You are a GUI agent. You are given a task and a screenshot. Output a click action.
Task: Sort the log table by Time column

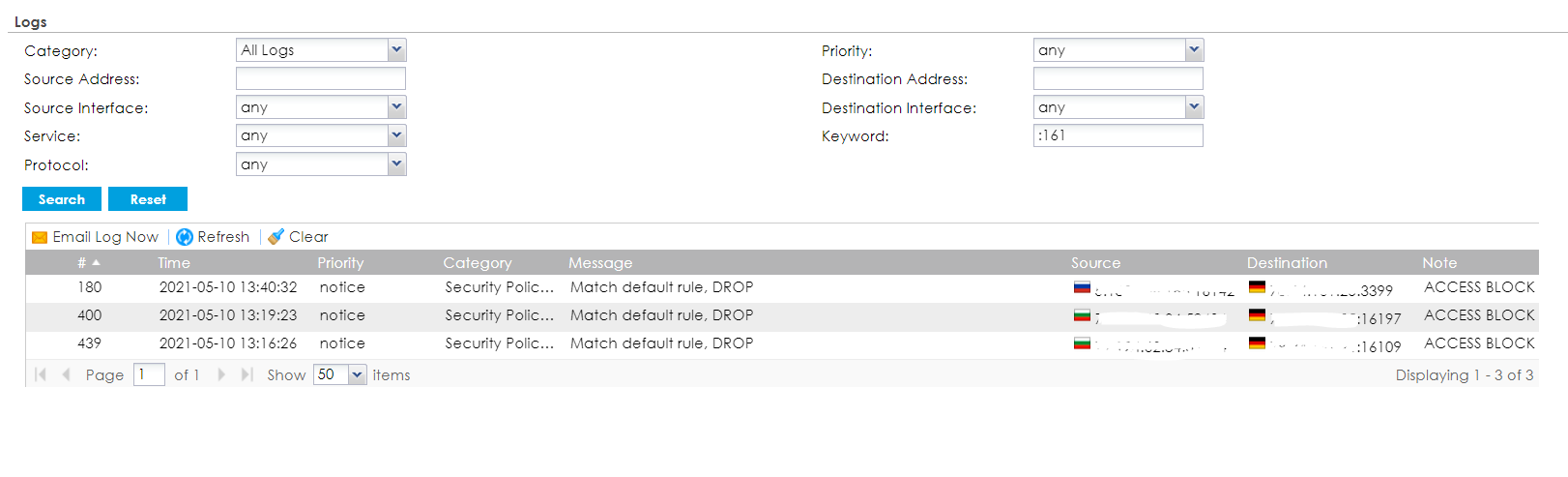click(x=174, y=263)
